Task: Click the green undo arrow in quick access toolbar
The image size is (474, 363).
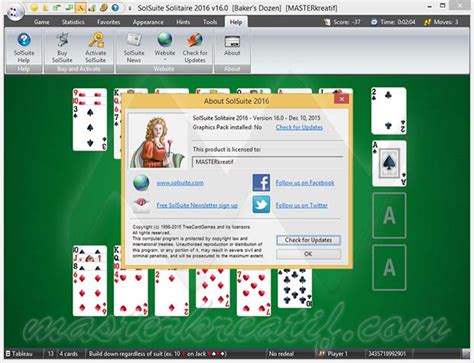Action: [57, 7]
